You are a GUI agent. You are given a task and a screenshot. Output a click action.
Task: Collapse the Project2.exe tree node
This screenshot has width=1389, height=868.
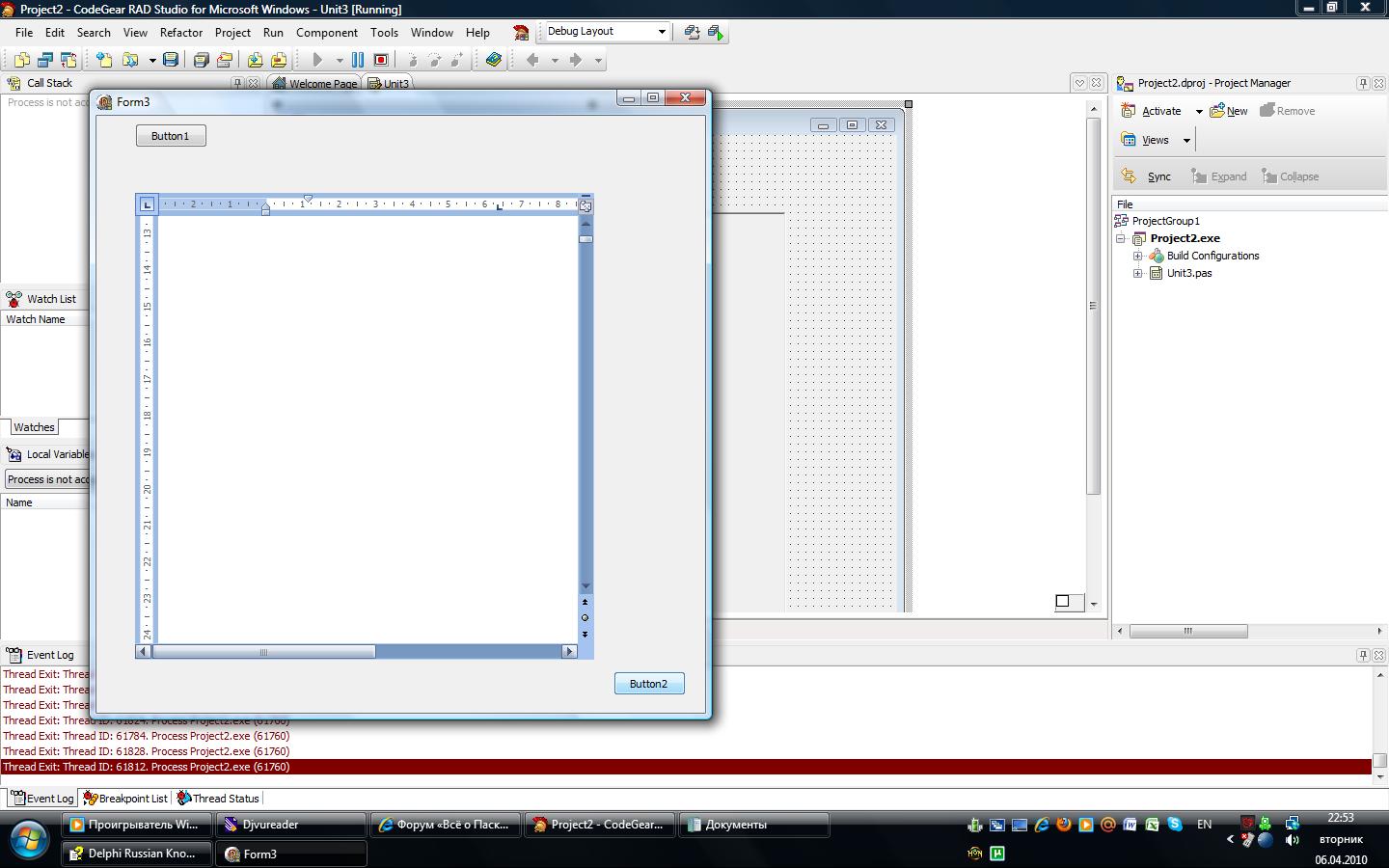(1121, 238)
